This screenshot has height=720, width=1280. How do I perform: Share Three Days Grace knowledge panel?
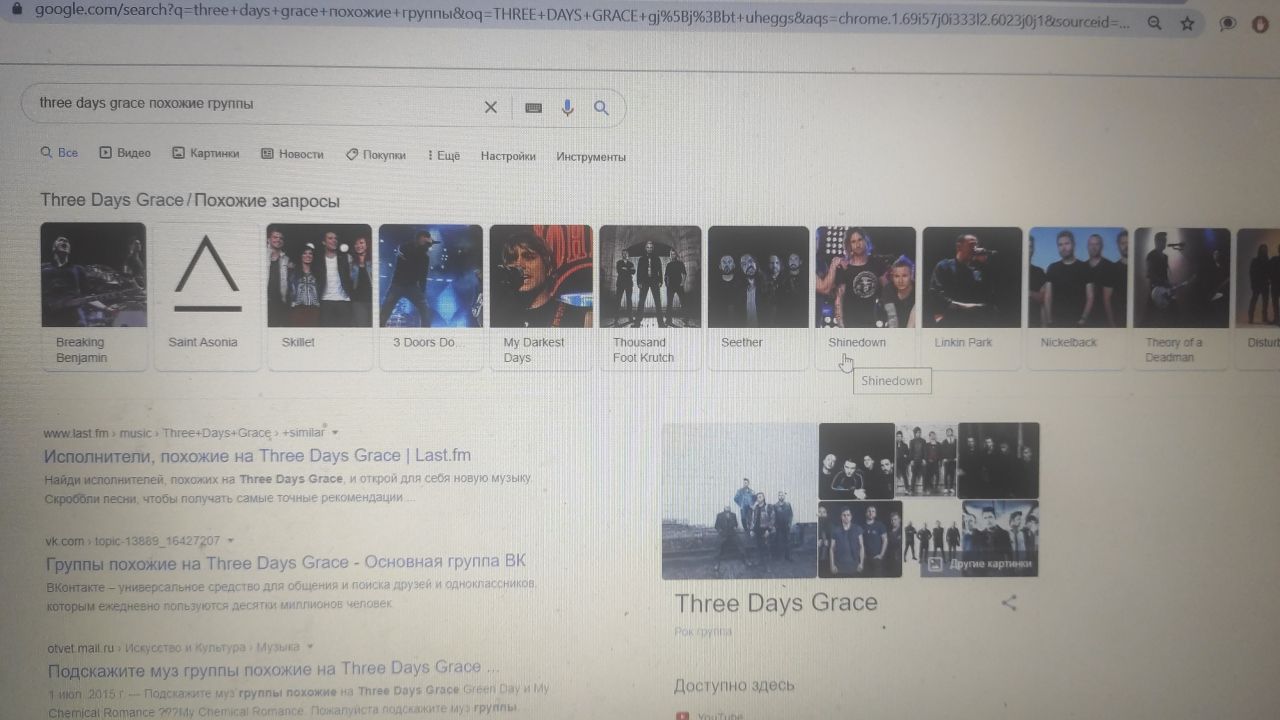pyautogui.click(x=1009, y=603)
